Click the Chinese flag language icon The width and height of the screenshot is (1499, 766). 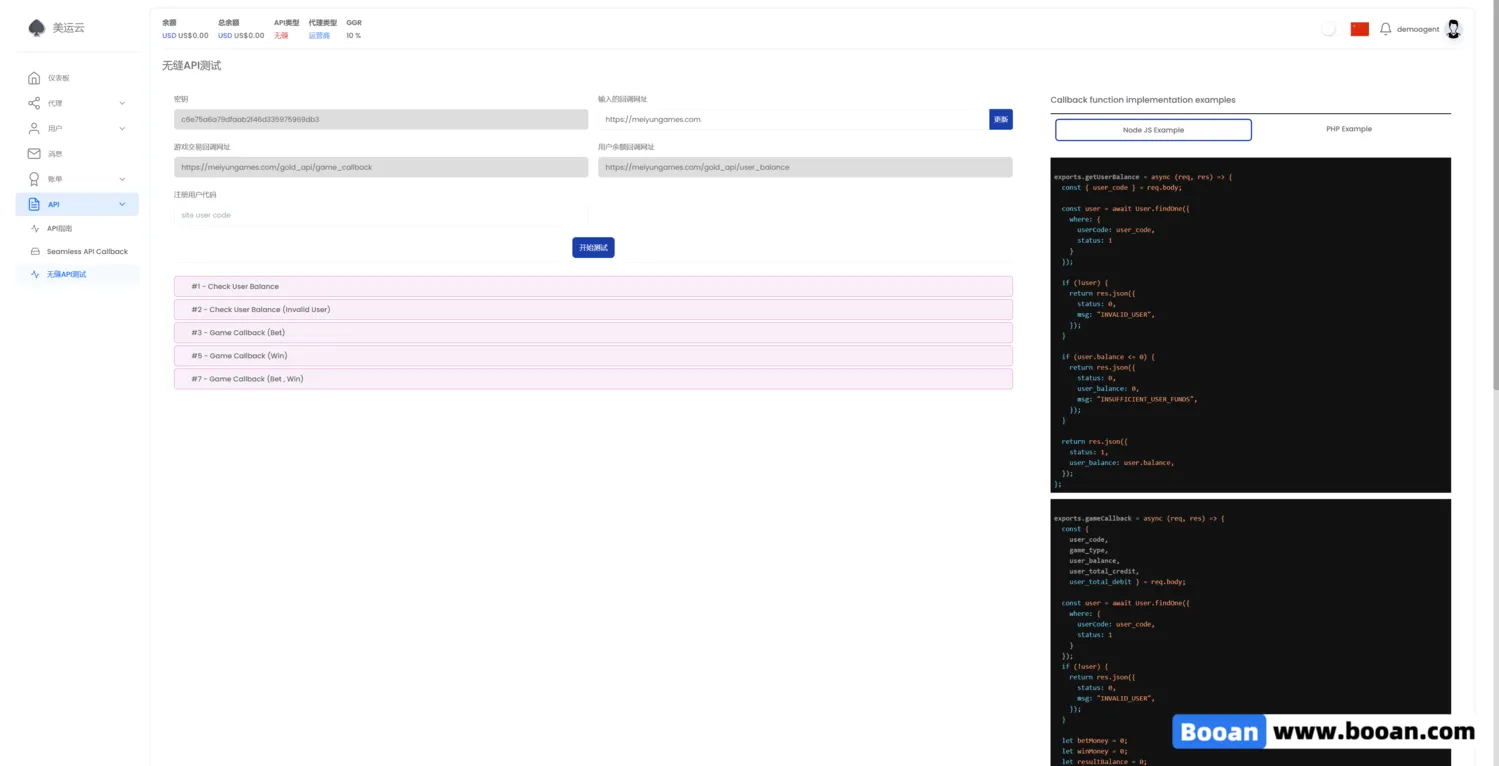pyautogui.click(x=1359, y=29)
